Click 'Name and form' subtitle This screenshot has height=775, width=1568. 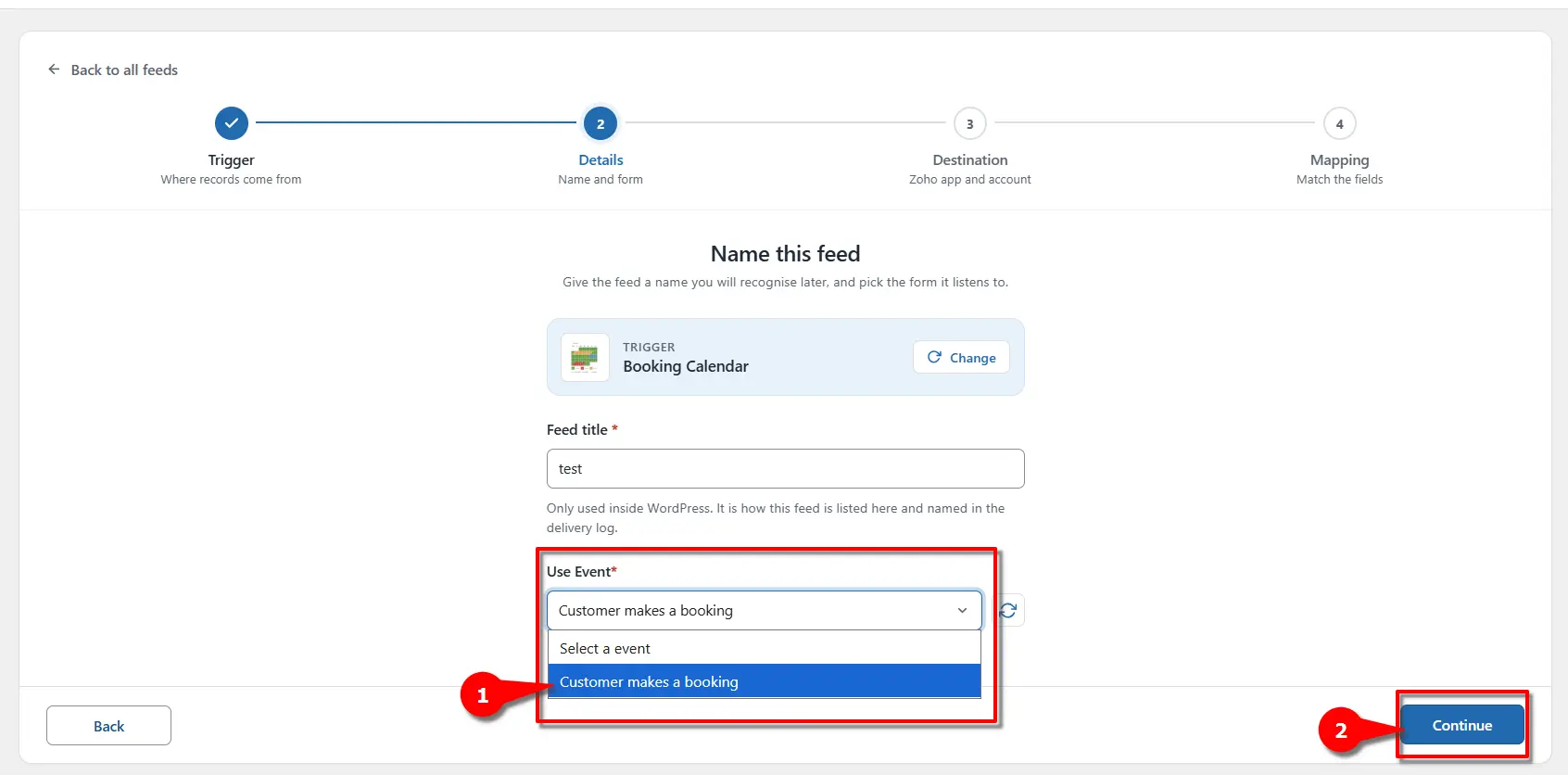[601, 180]
